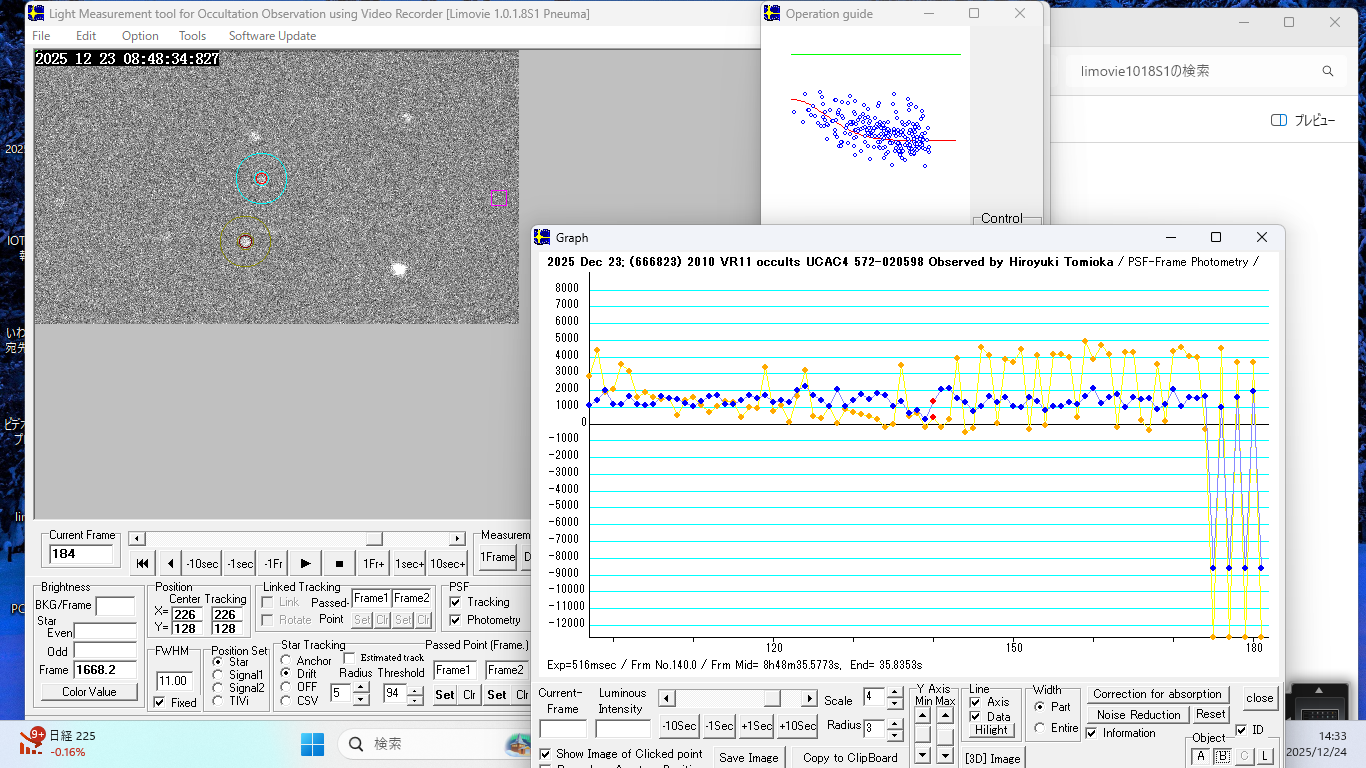Open the Software Update menu
This screenshot has width=1366, height=768.
[272, 36]
